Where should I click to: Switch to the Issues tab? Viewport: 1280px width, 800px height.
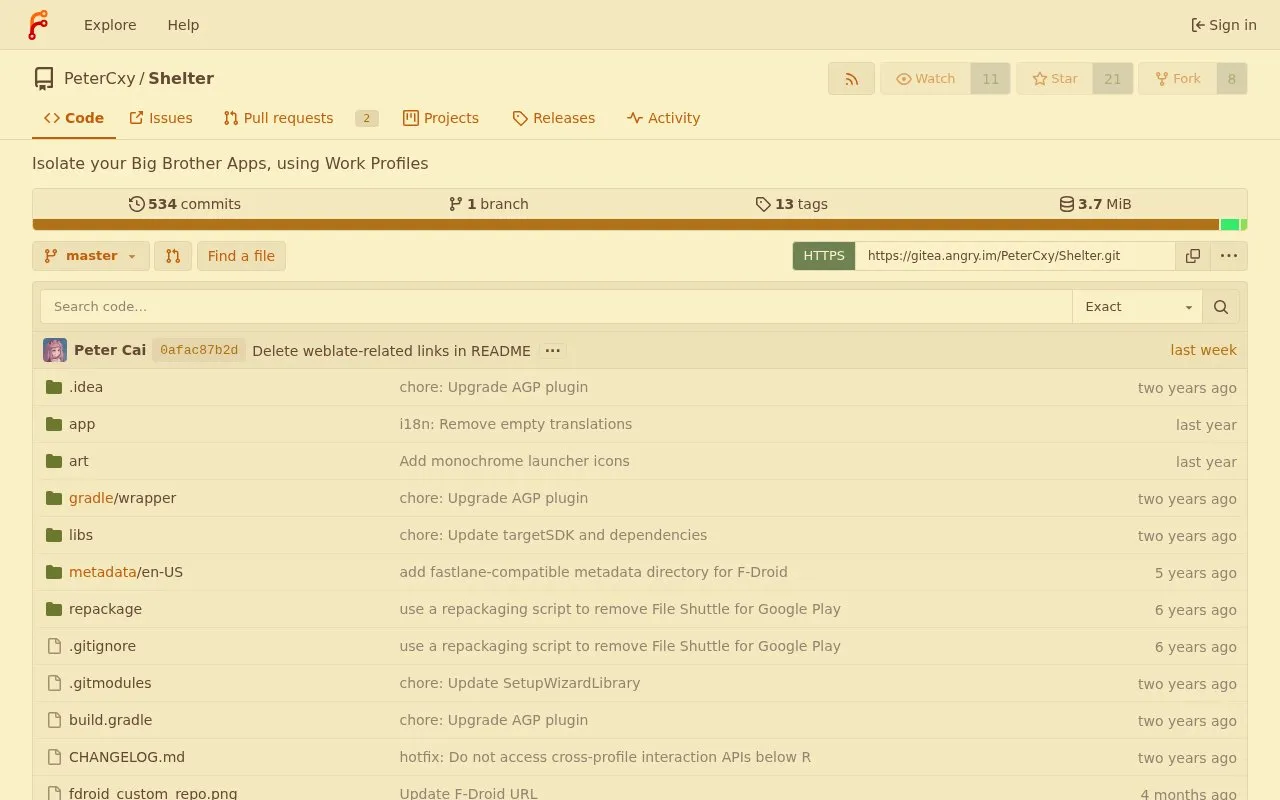click(x=161, y=118)
